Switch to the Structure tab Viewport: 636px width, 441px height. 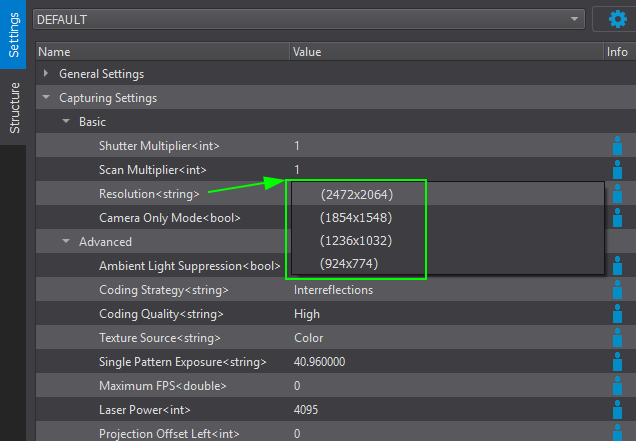[x=14, y=108]
